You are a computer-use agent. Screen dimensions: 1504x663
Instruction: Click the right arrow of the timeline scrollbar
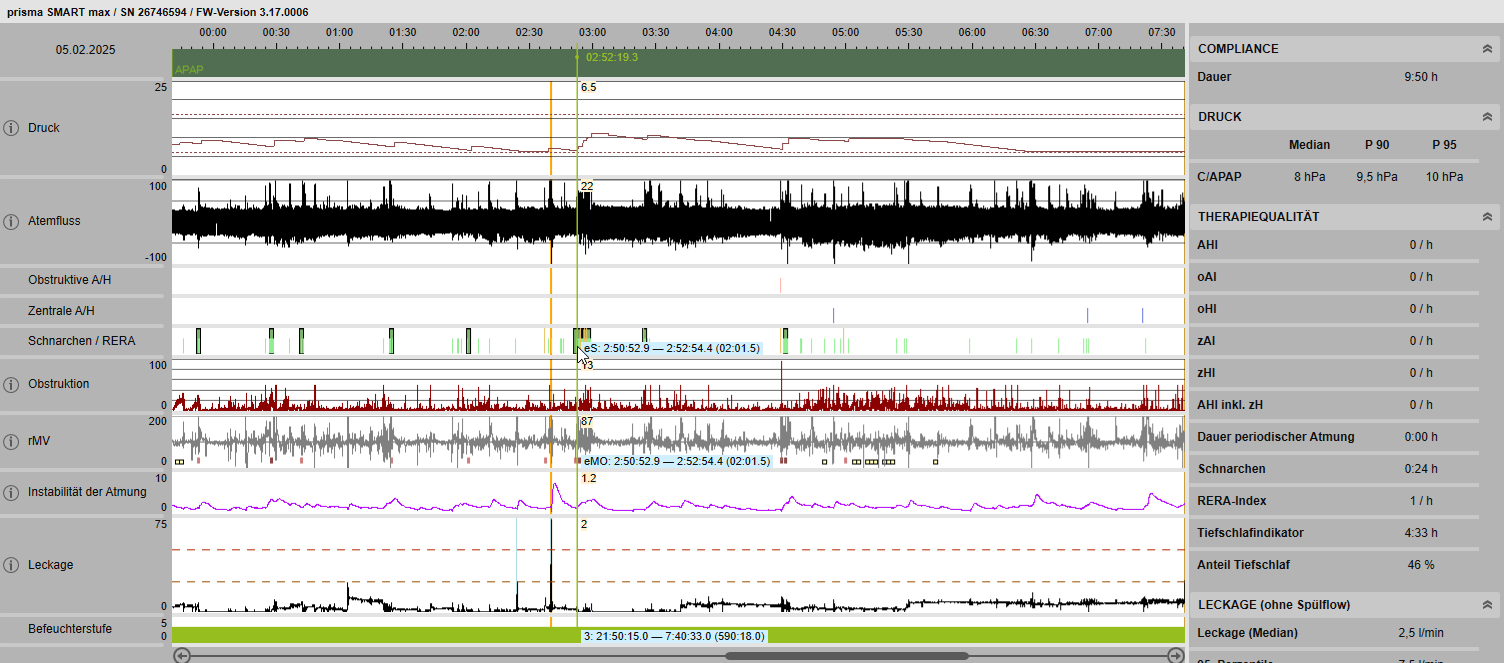coord(1176,656)
